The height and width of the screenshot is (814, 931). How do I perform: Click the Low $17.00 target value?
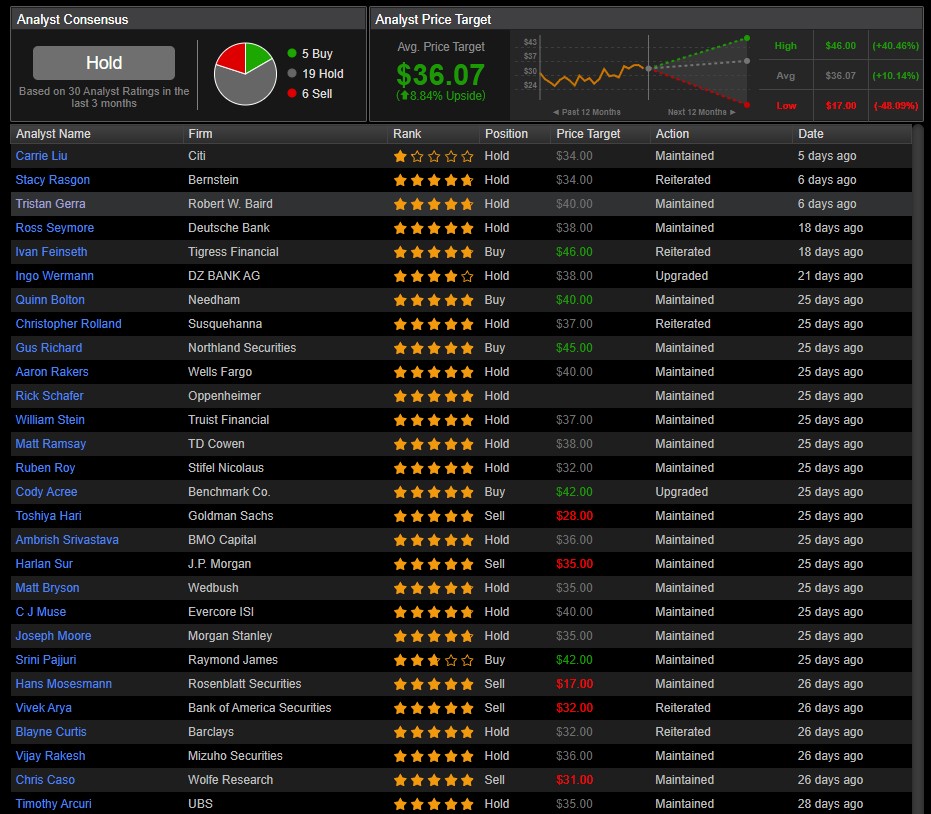pyautogui.click(x=840, y=106)
